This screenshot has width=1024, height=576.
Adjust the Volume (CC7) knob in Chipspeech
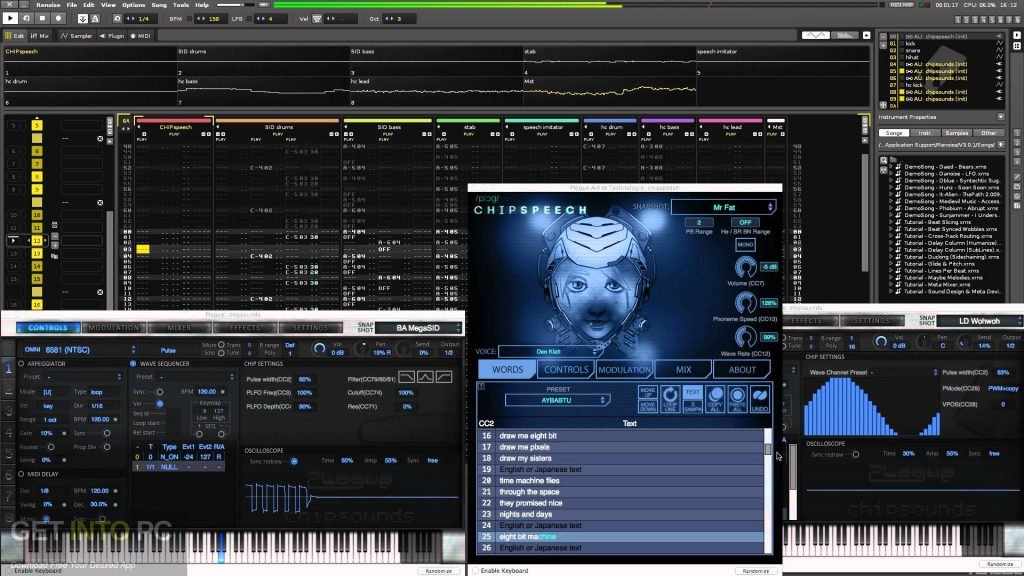pos(745,268)
